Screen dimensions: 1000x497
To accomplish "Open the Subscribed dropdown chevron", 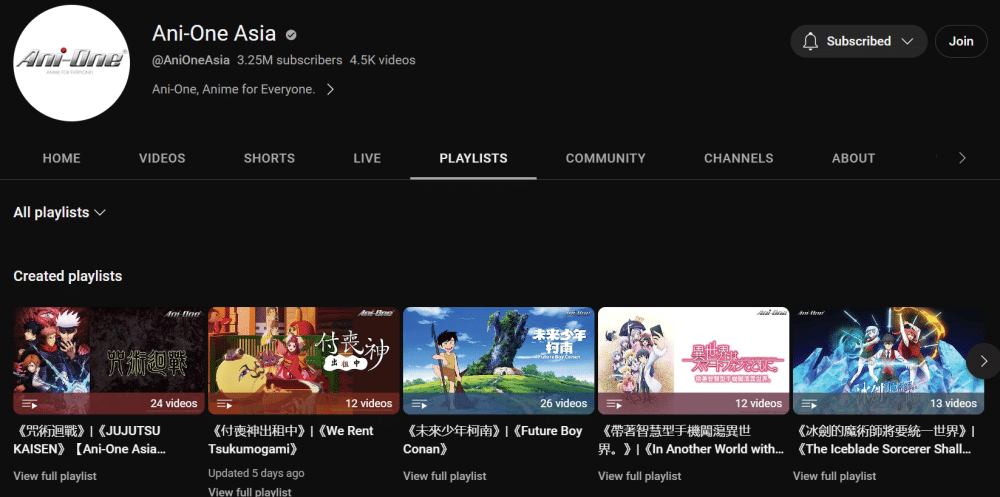I will [907, 41].
